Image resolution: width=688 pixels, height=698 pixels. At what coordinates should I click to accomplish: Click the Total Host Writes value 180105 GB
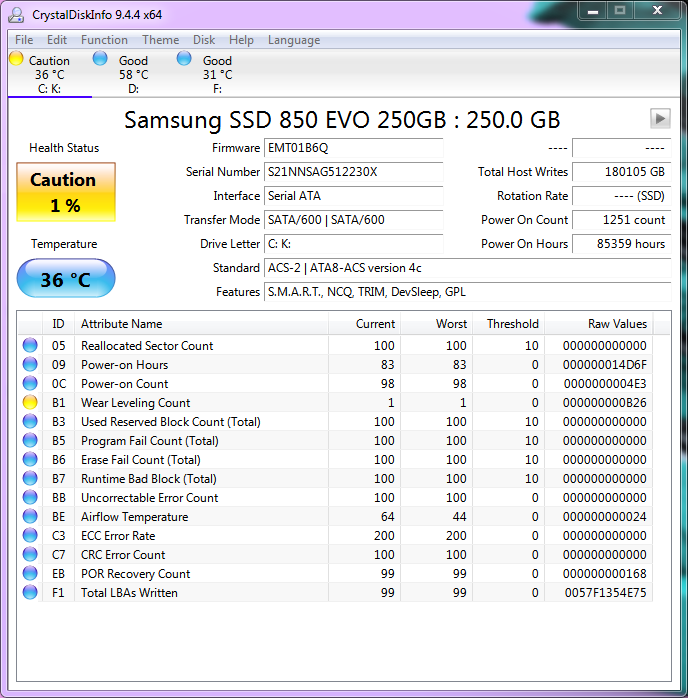point(621,172)
